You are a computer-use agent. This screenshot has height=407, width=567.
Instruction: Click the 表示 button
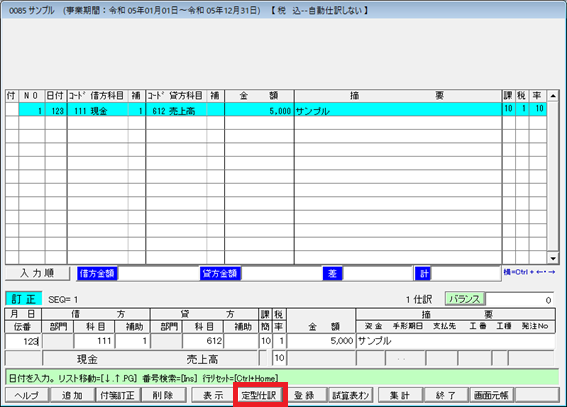pos(213,395)
